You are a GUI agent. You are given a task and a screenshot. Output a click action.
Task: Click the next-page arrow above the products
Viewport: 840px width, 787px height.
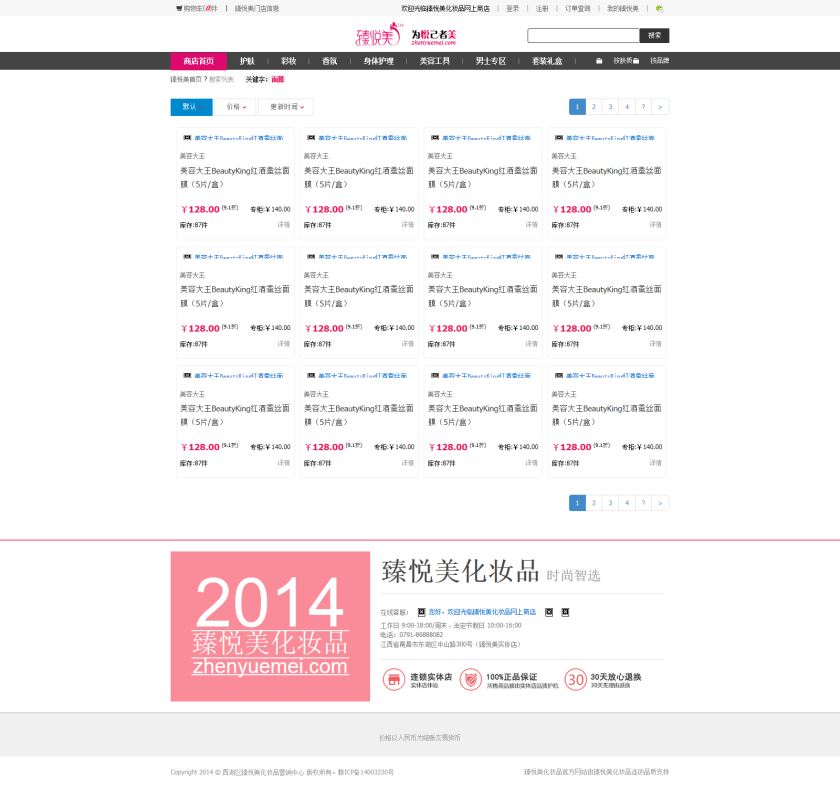(660, 107)
